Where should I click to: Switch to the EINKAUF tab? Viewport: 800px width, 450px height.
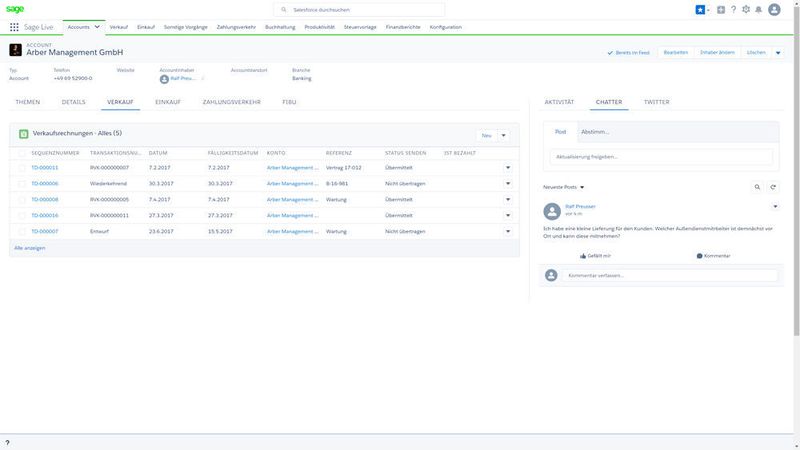click(168, 102)
